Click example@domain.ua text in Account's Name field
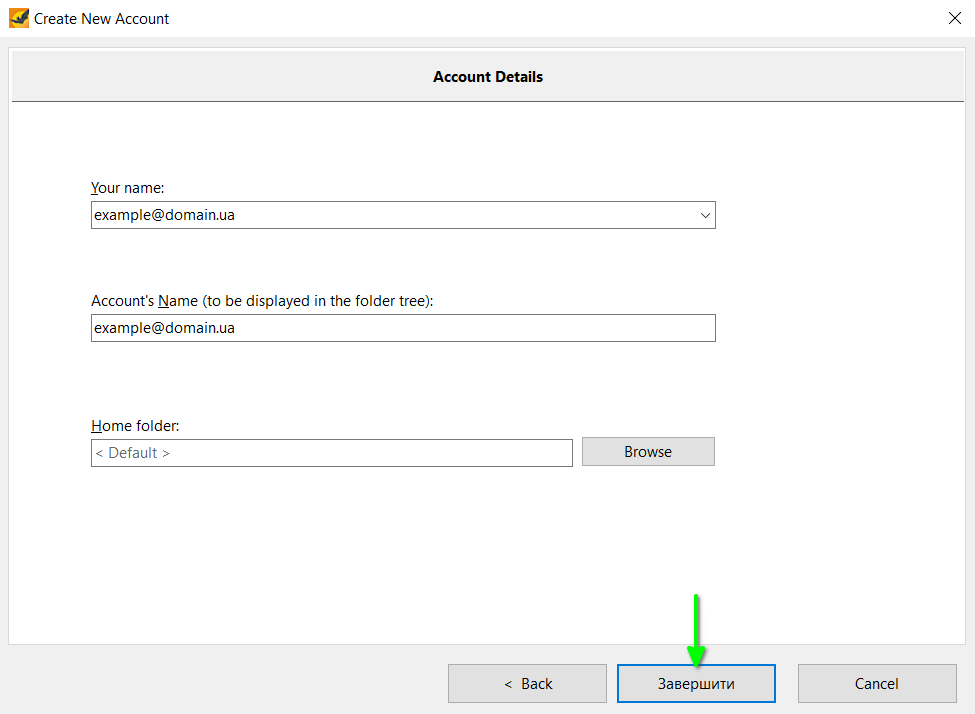 click(x=165, y=328)
